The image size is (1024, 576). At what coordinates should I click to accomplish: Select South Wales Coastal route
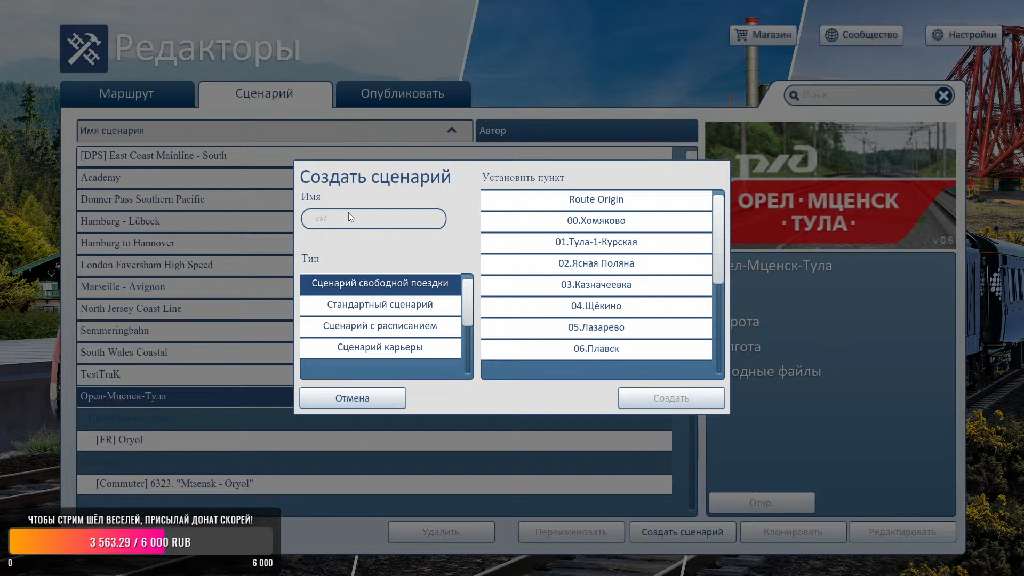coord(185,353)
